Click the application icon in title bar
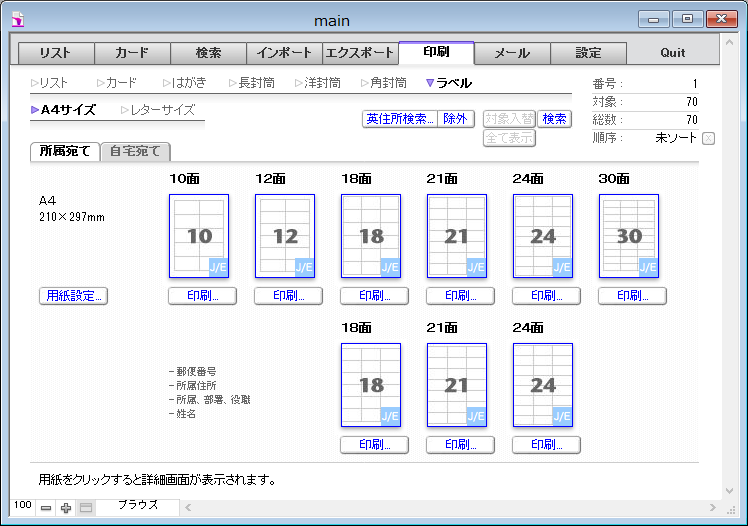 tap(17, 19)
